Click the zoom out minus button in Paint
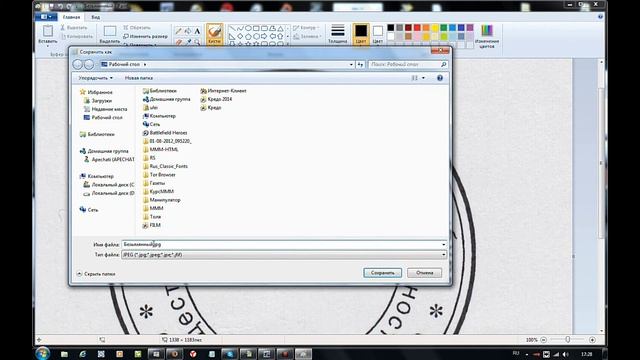Screen dimensions: 640x360 coord(543,340)
